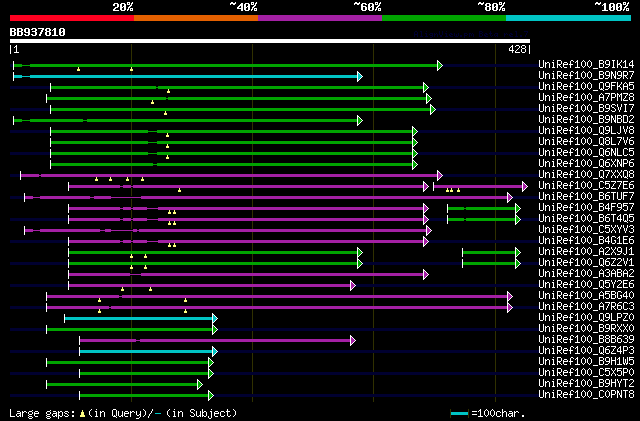Click the arrowhead ending the B9IK14 alignment
Viewport: 640px width, 421px height.
(440, 65)
